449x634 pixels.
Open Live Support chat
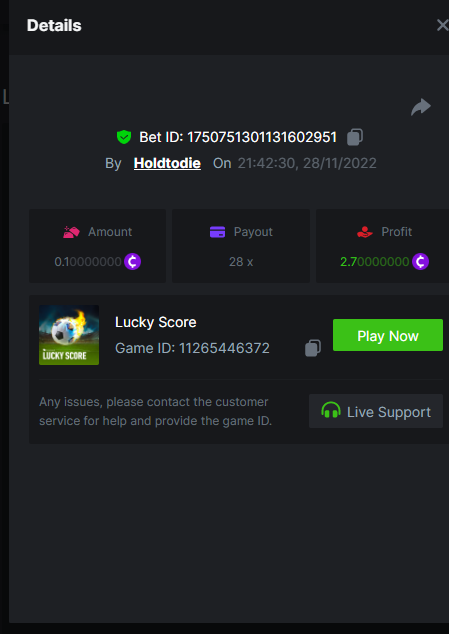point(376,411)
